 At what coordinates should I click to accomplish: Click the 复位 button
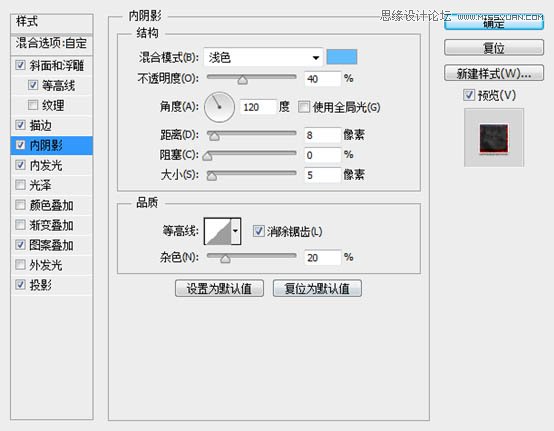pyautogui.click(x=494, y=47)
